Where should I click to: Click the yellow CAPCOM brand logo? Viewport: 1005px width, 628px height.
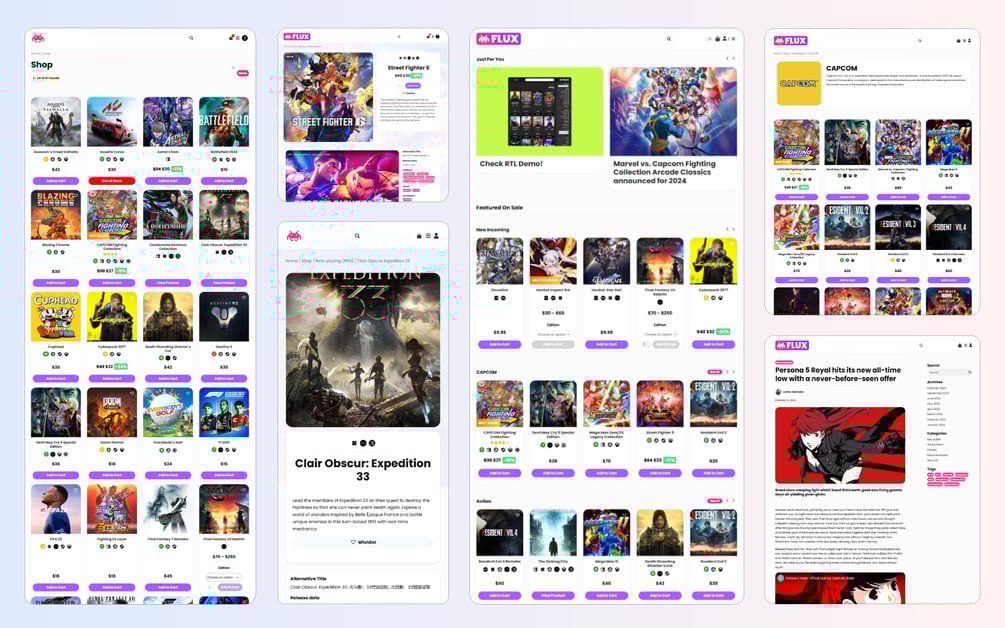[x=799, y=83]
